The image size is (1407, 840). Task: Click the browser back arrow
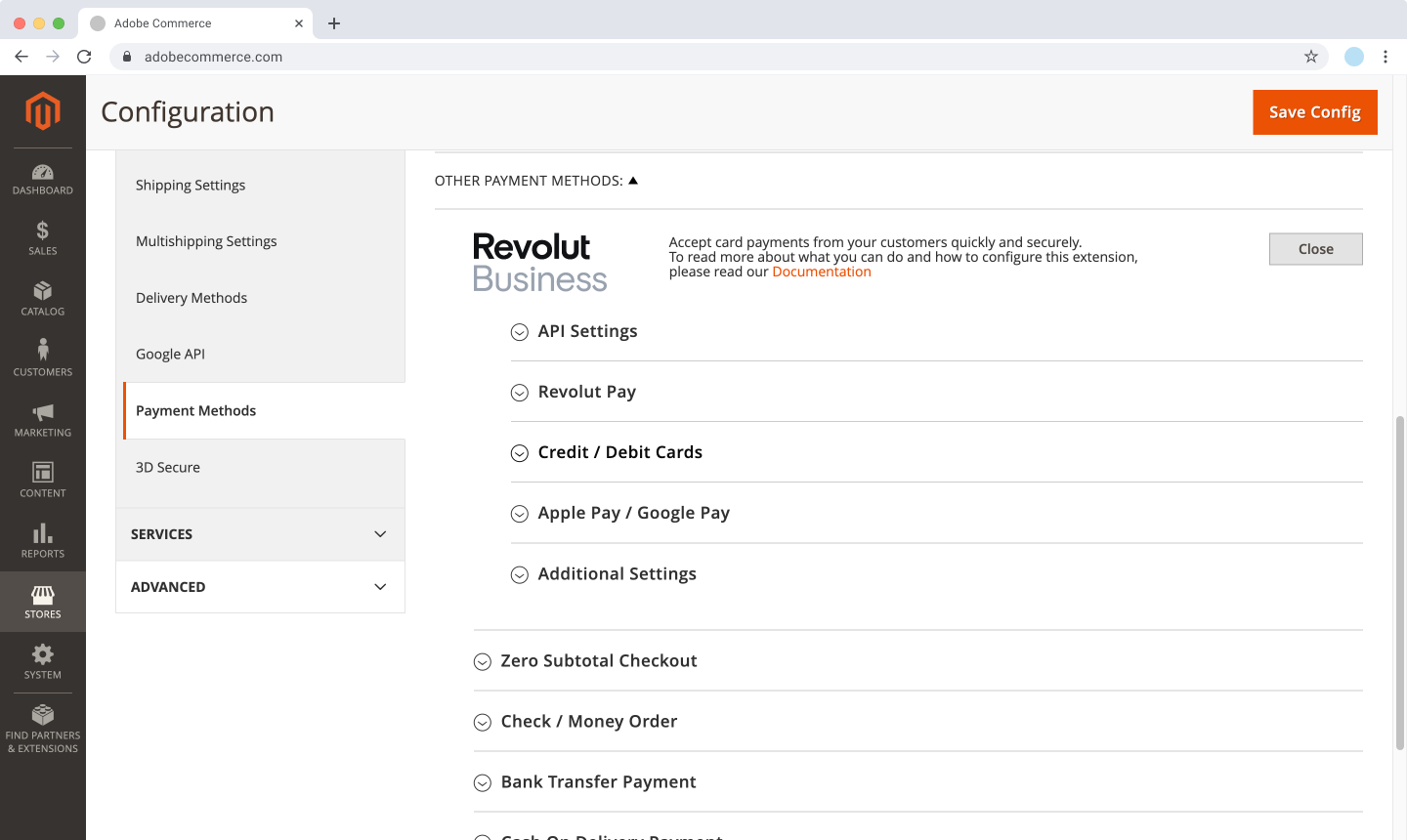[x=21, y=57]
